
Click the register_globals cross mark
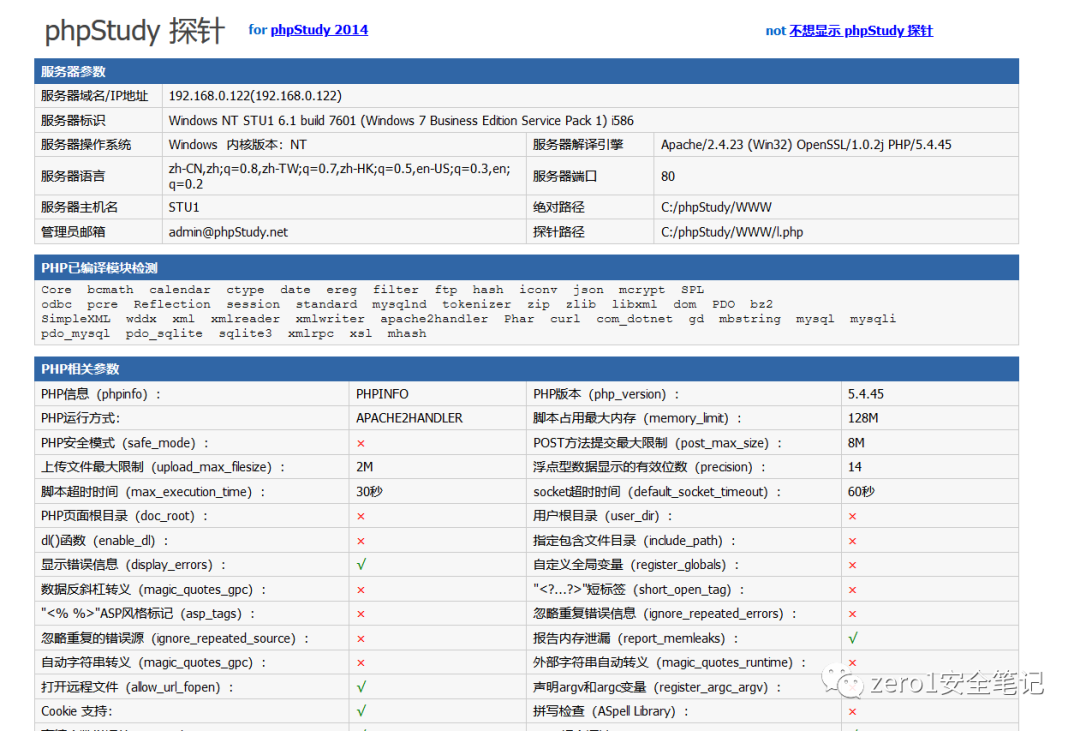click(x=853, y=566)
